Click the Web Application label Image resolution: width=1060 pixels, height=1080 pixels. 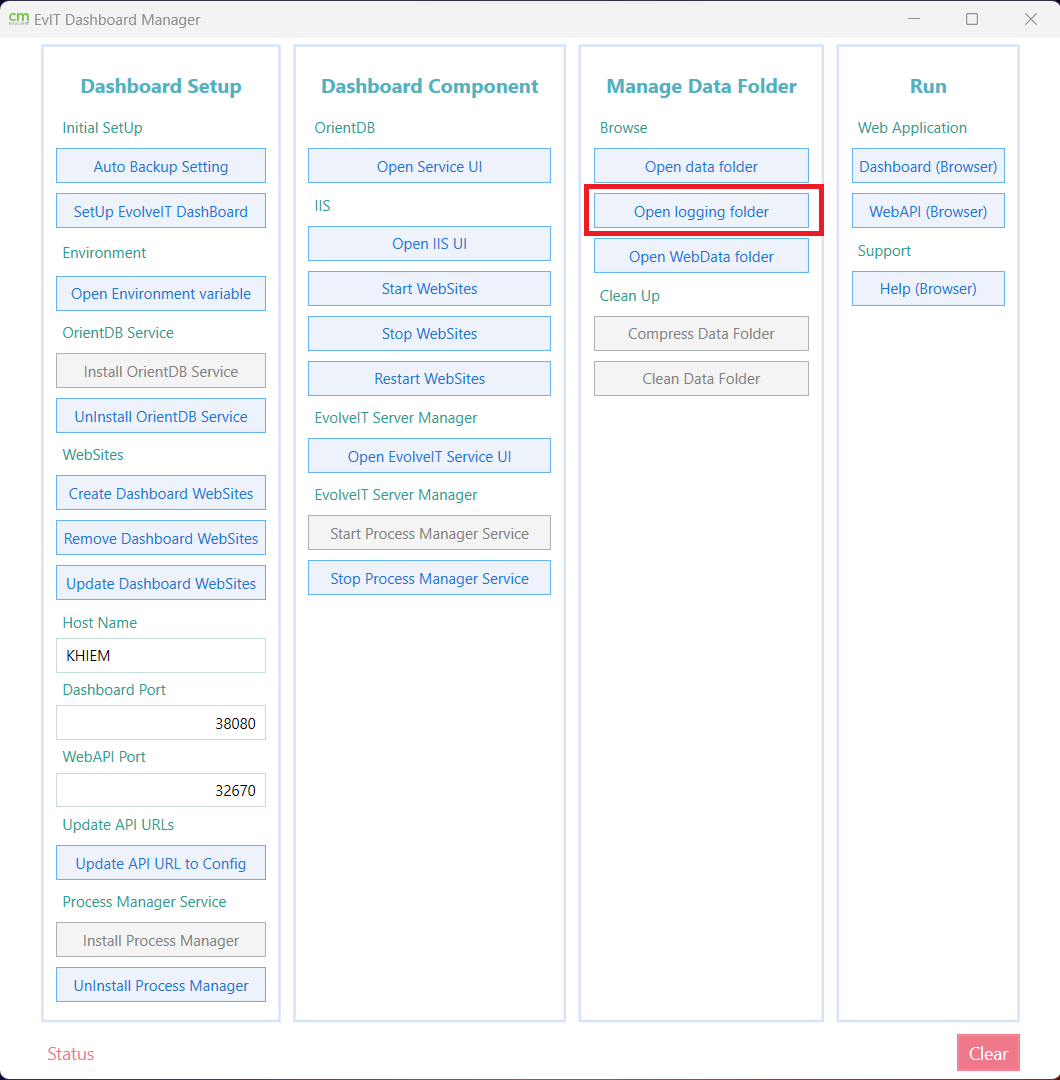(x=911, y=127)
